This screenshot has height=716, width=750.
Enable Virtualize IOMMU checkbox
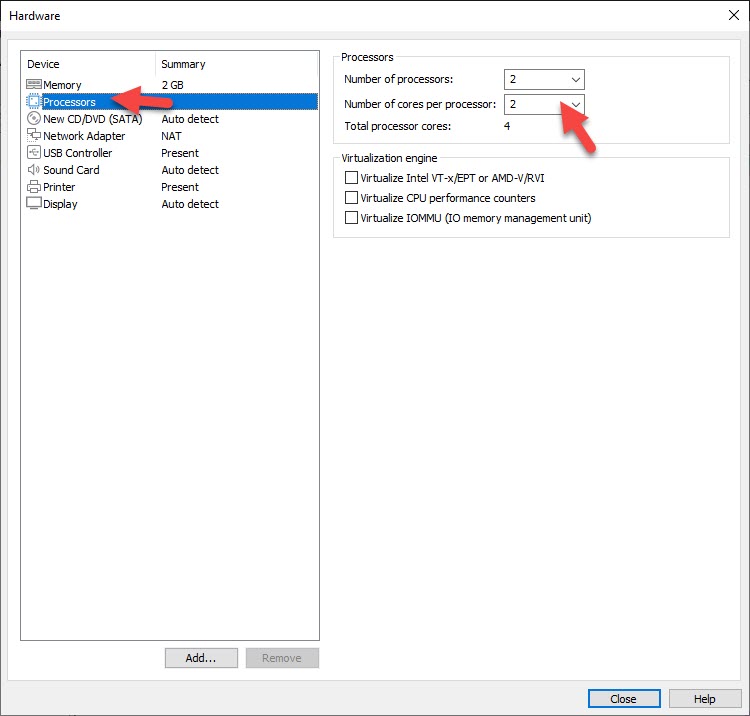pyautogui.click(x=351, y=218)
